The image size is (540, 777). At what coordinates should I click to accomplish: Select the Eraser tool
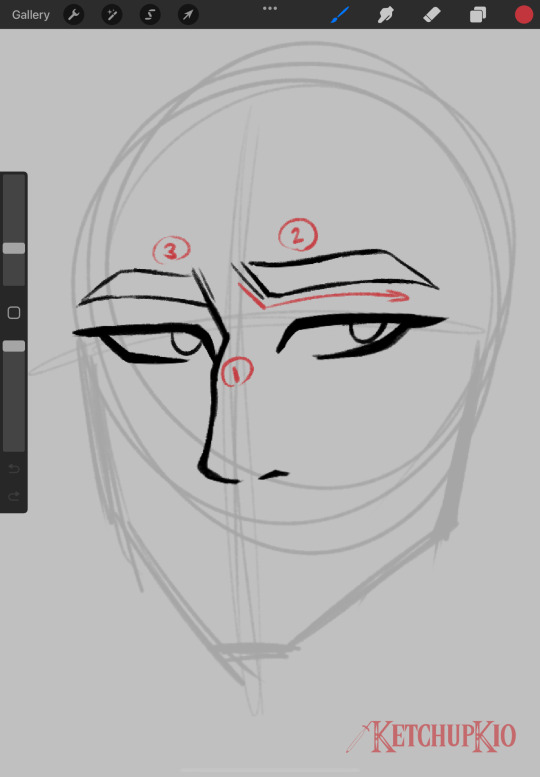tap(432, 15)
